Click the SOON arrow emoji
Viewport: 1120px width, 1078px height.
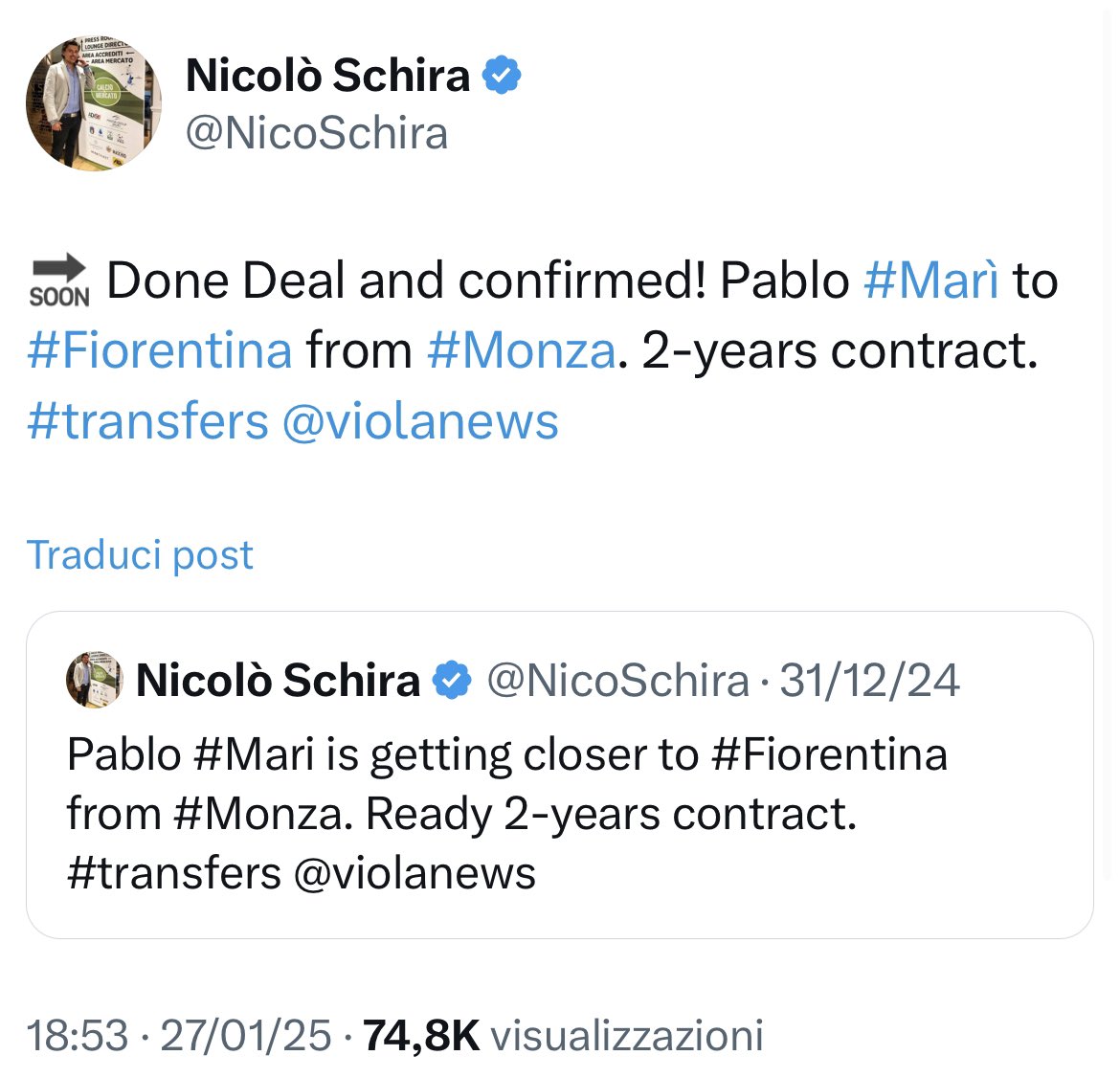pyautogui.click(x=59, y=281)
